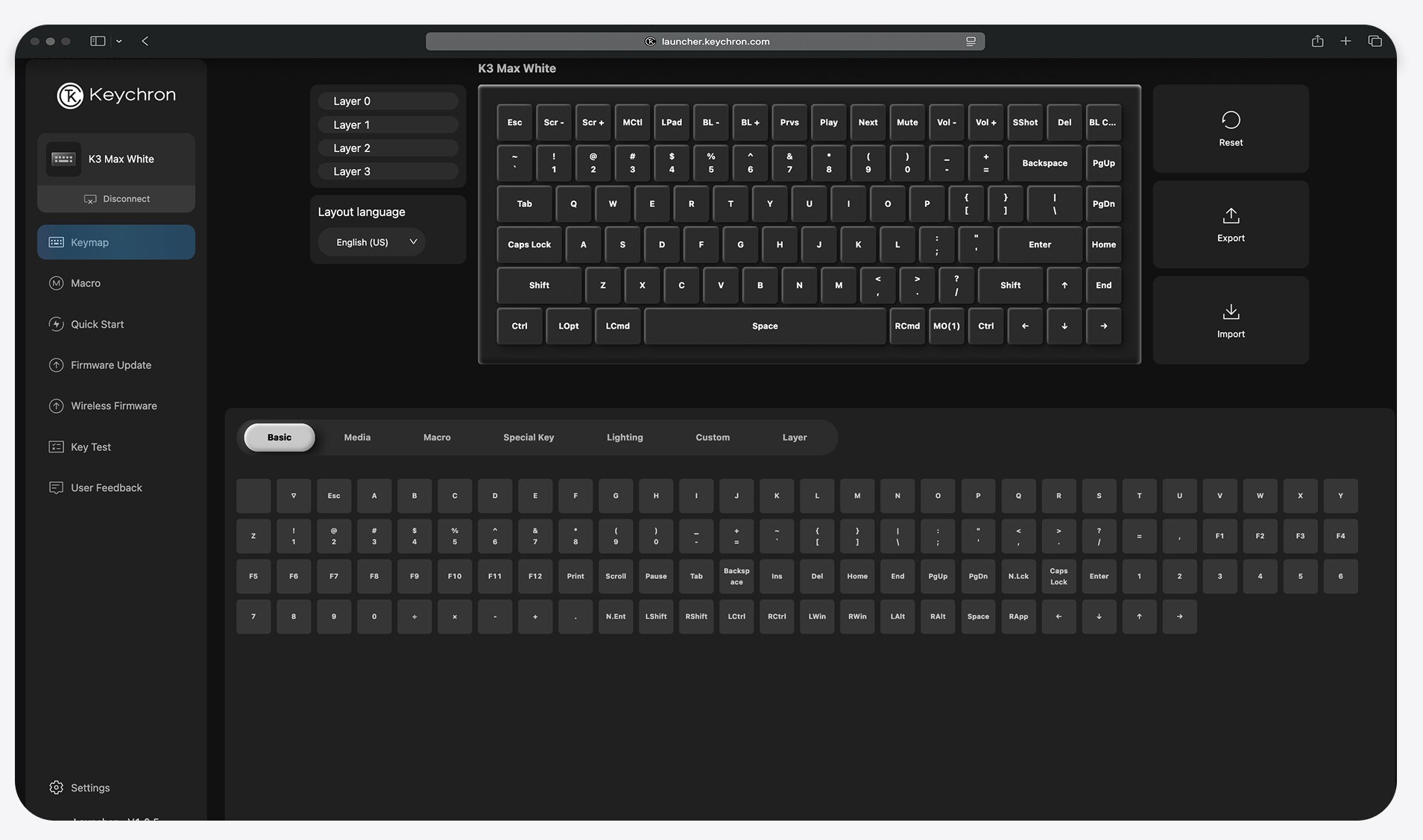Click the reader view icon in address bar

(x=971, y=42)
